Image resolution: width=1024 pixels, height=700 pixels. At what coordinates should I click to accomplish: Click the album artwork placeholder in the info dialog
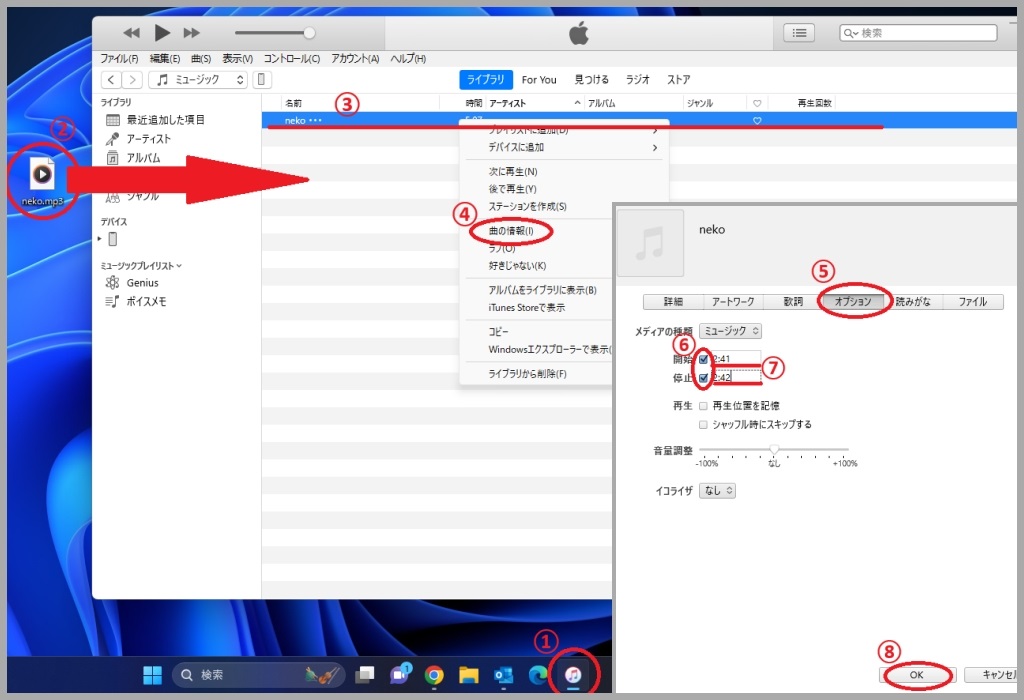point(650,244)
